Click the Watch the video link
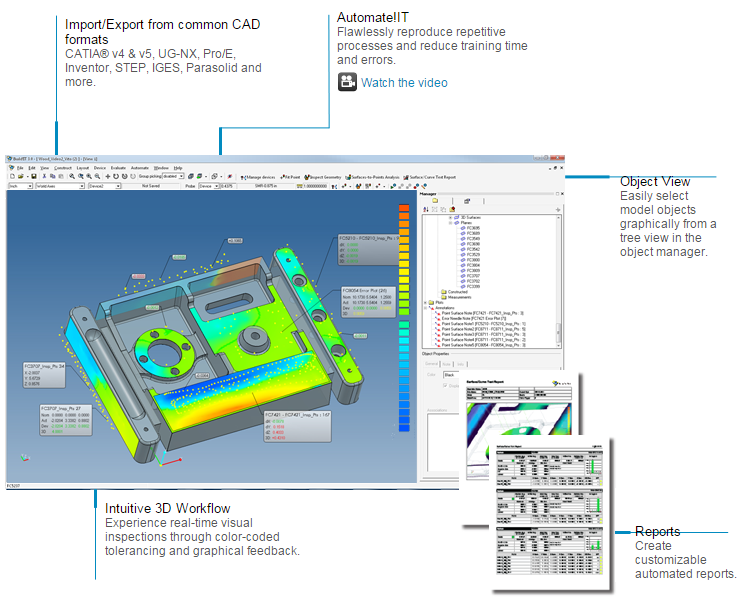Viewport: 739px width, 601px height. point(404,83)
